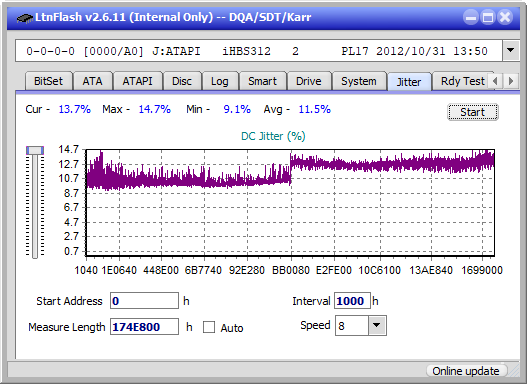
Task: Open the Speed dropdown list
Action: click(377, 325)
